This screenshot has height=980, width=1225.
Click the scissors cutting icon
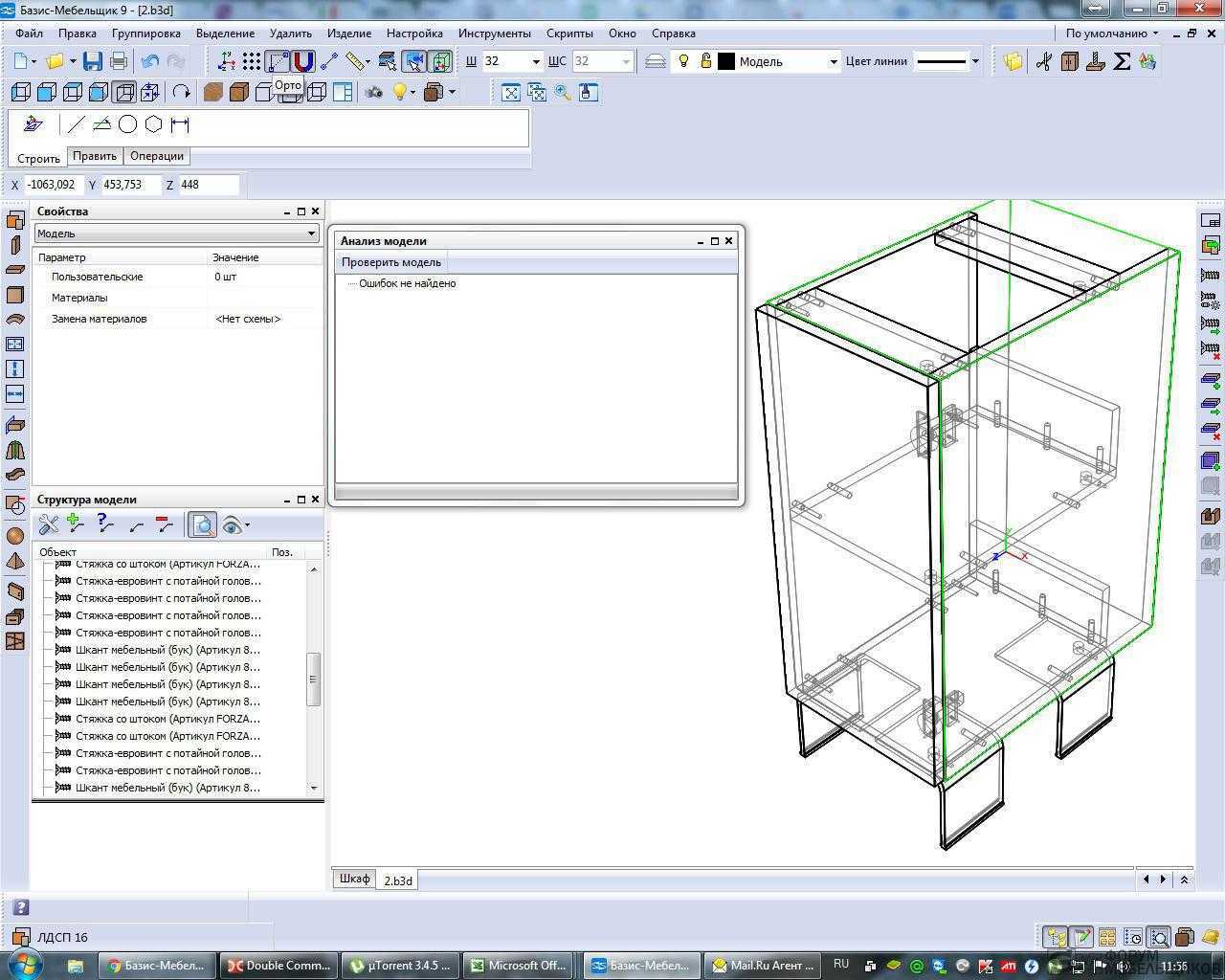(1044, 61)
